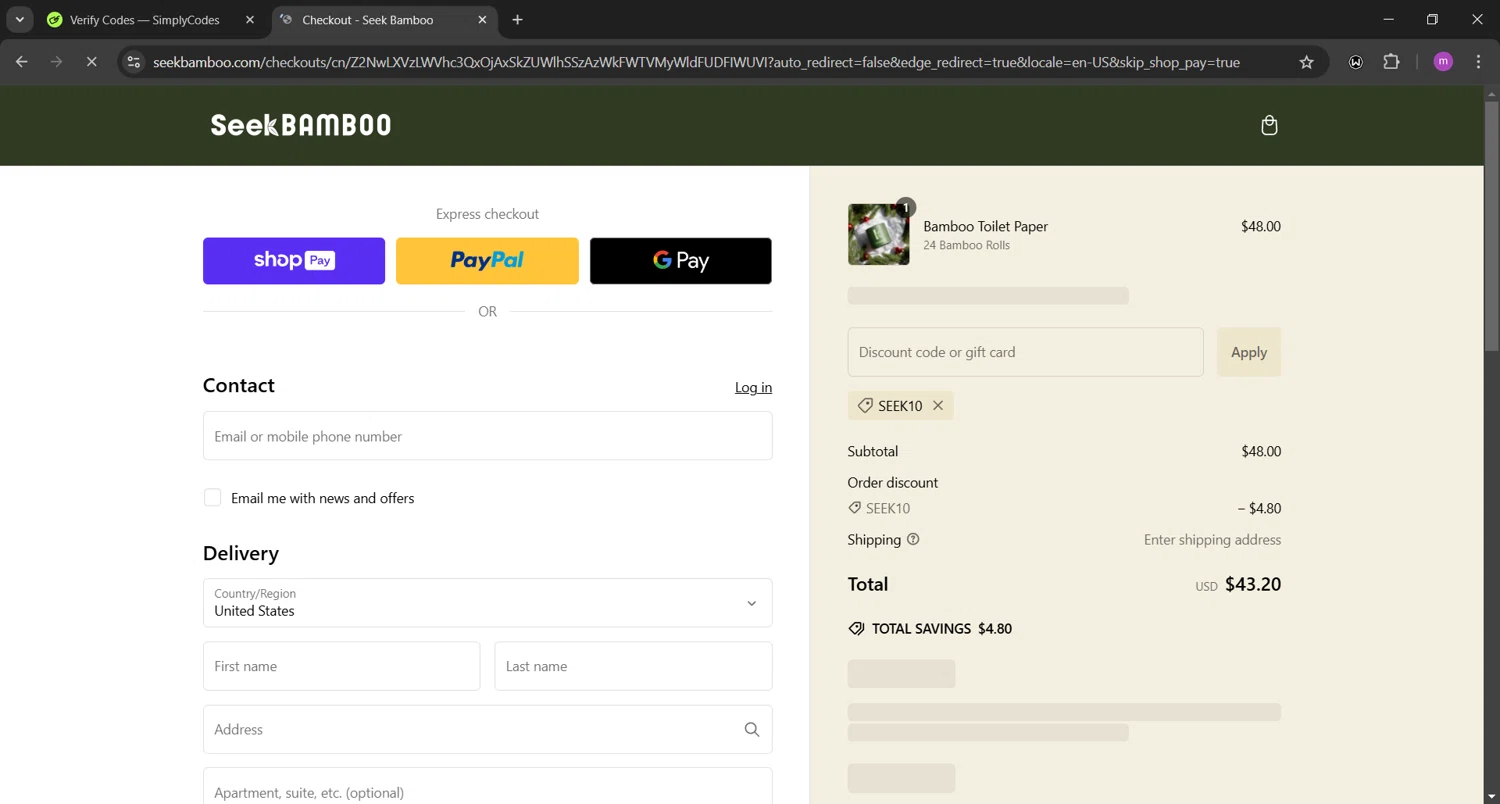The height and width of the screenshot is (804, 1500).
Task: Pay with Shop Pay express checkout
Action: coord(294,261)
